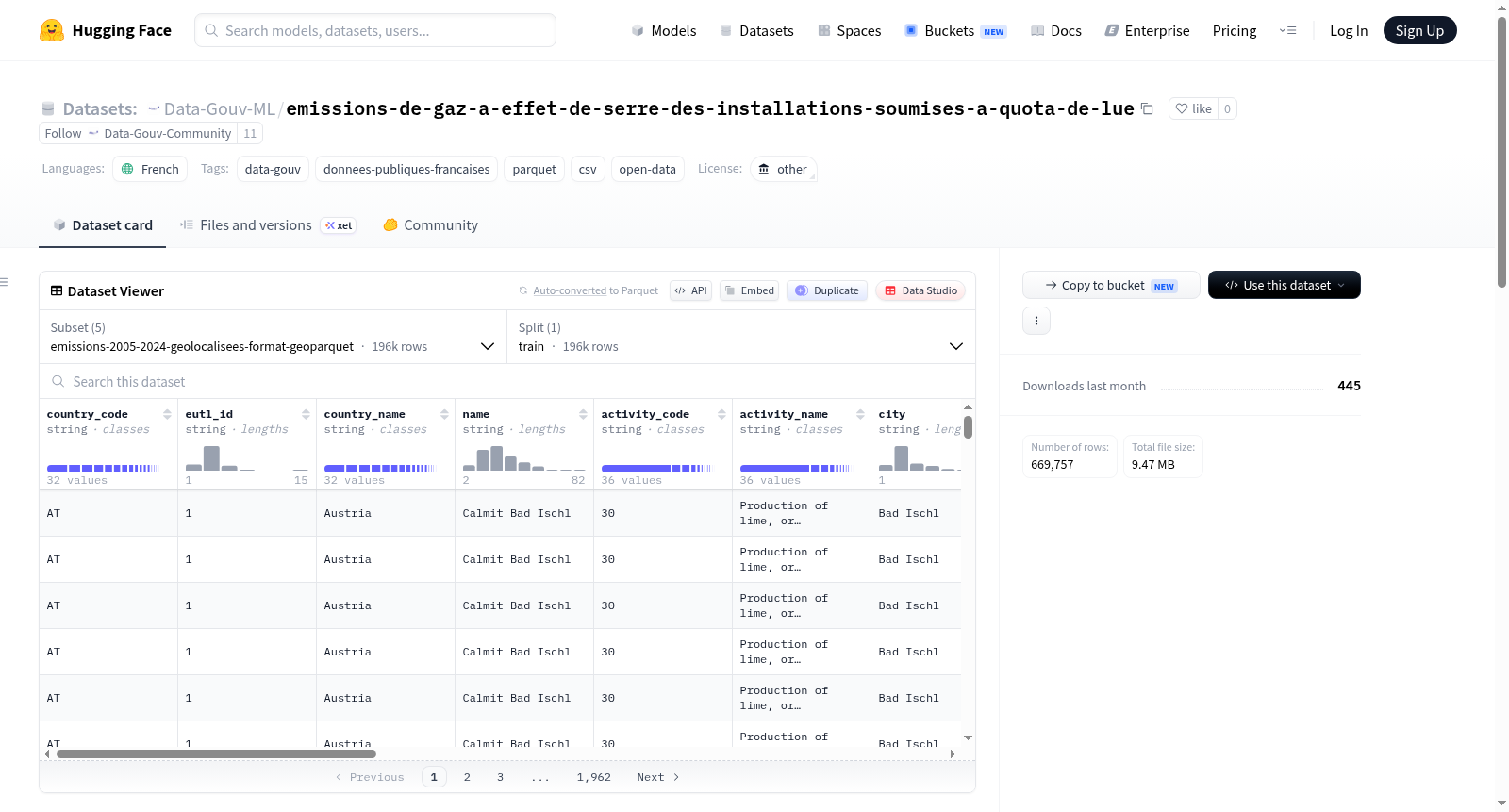Sort the country_name column
Image resolution: width=1509 pixels, height=812 pixels.
coord(444,414)
